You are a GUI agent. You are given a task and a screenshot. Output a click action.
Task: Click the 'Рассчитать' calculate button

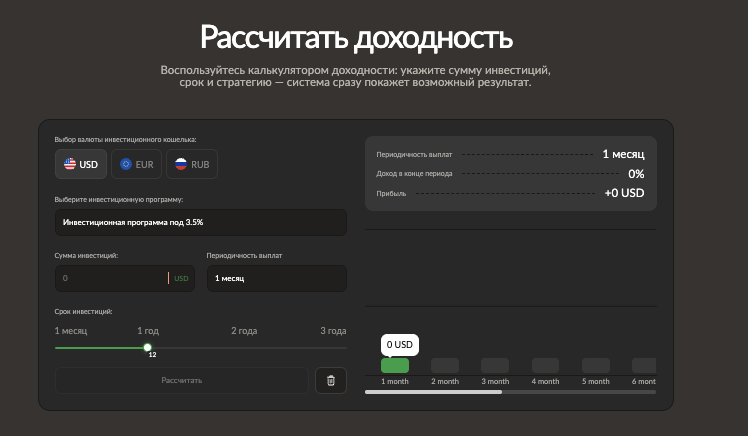click(x=182, y=380)
